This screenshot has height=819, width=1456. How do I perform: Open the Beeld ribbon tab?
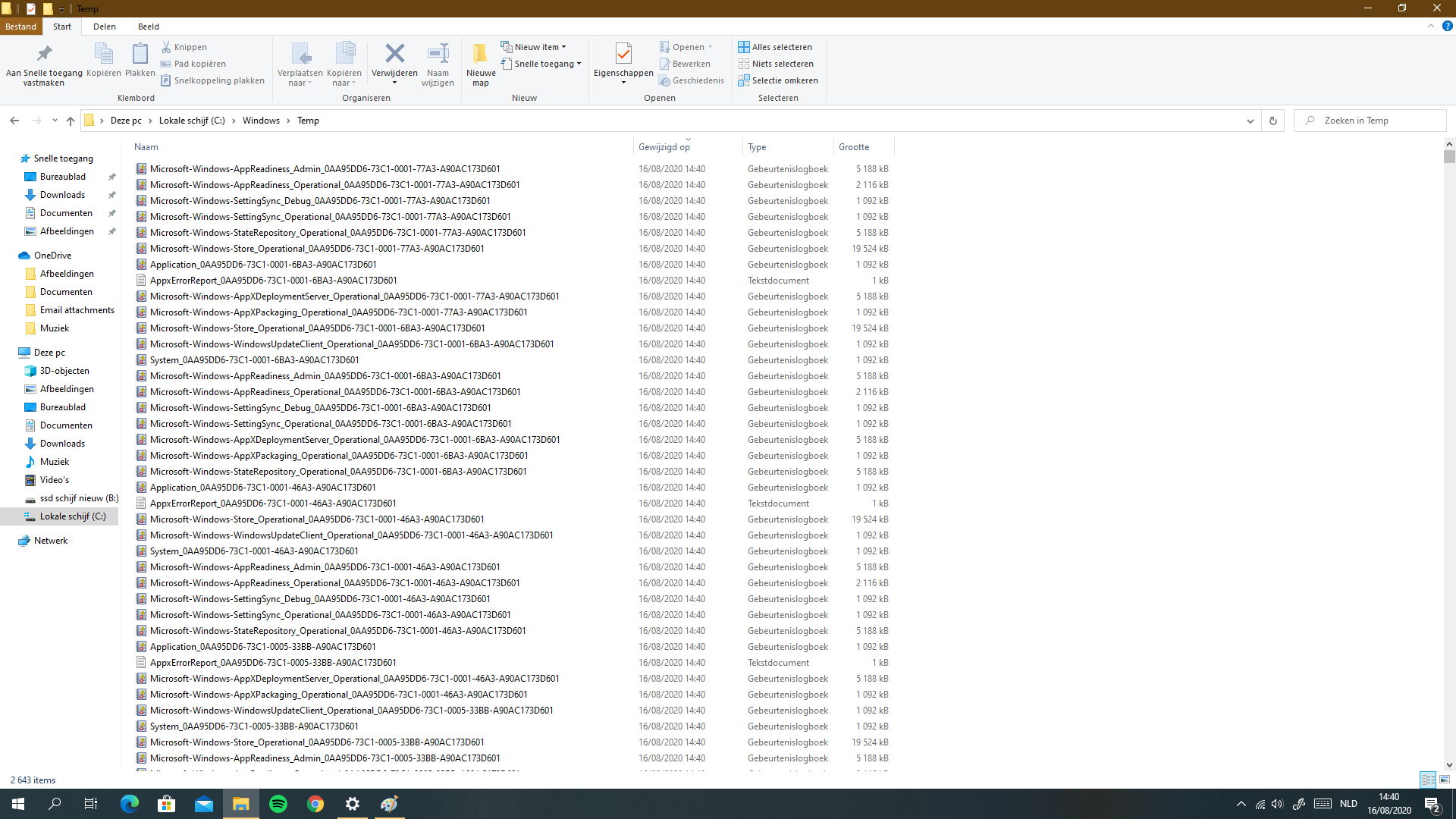[148, 27]
